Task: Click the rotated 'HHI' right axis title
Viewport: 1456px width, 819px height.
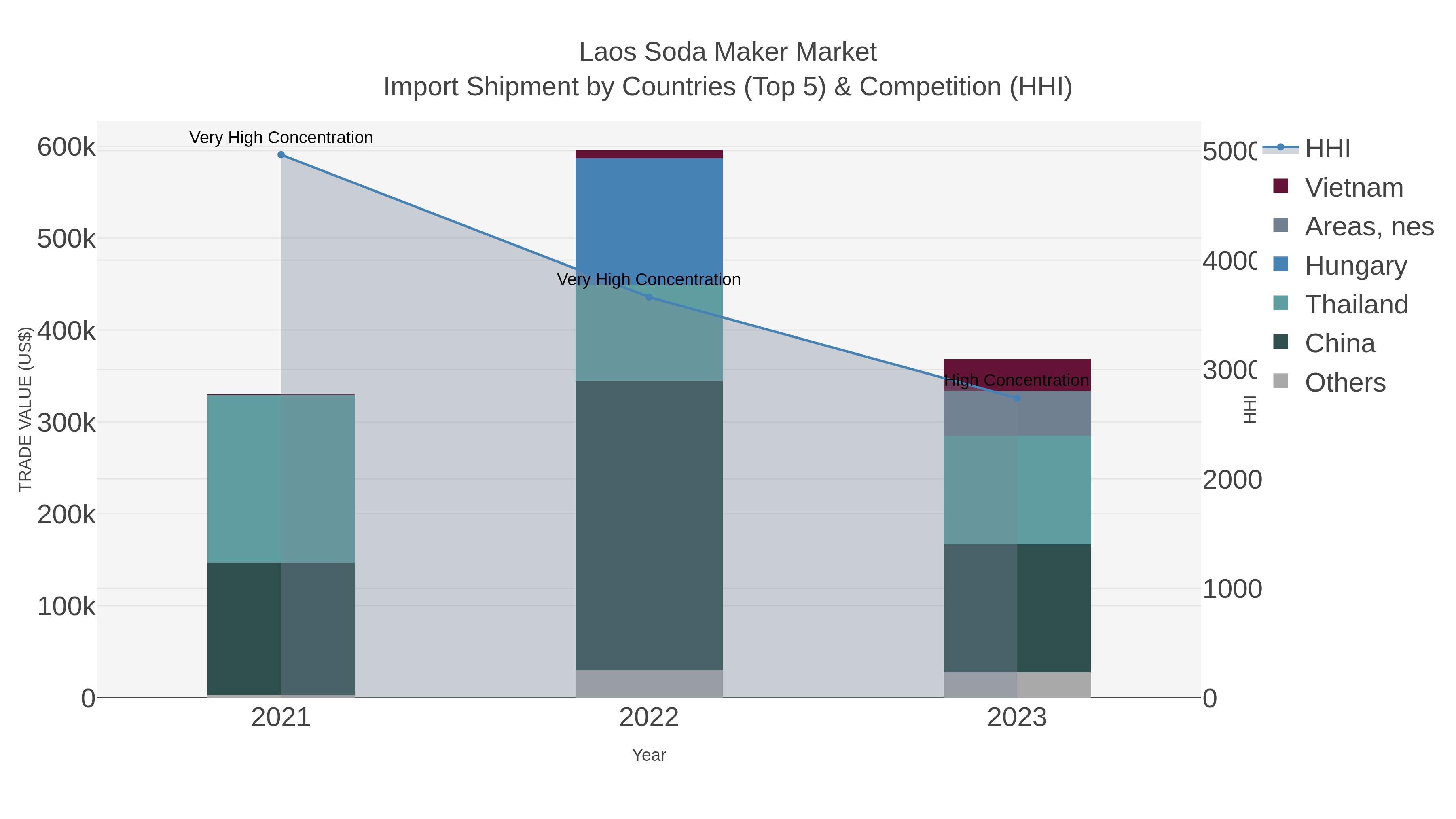Action: pos(1250,409)
